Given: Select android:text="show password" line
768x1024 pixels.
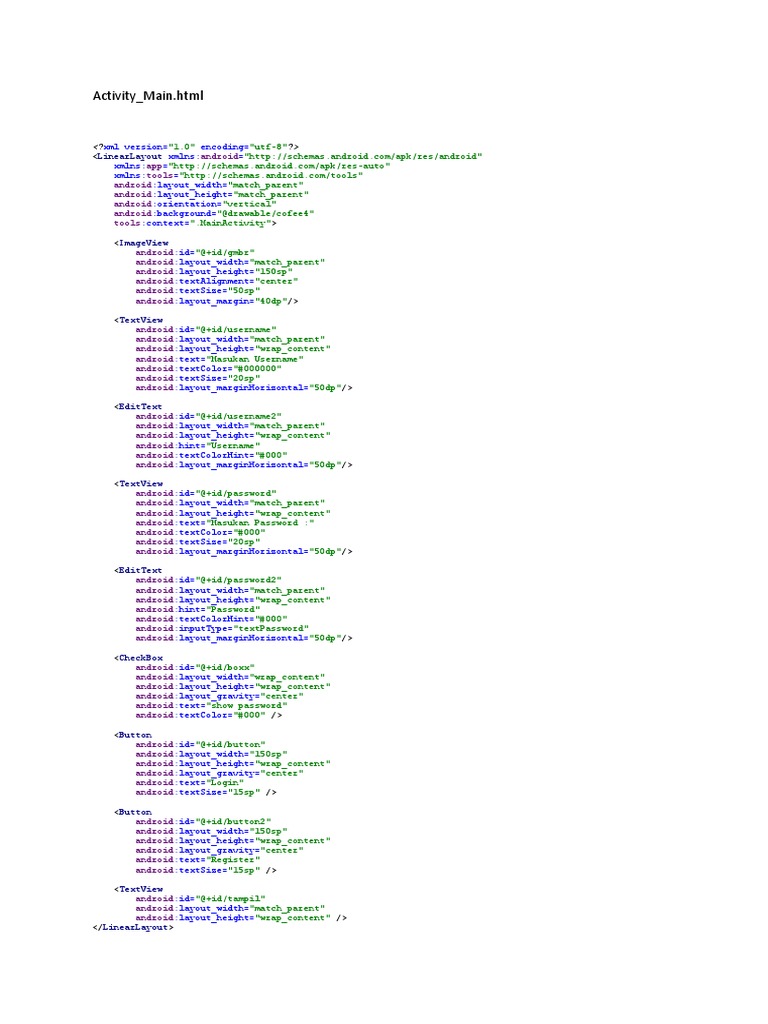Looking at the screenshot, I should [211, 705].
